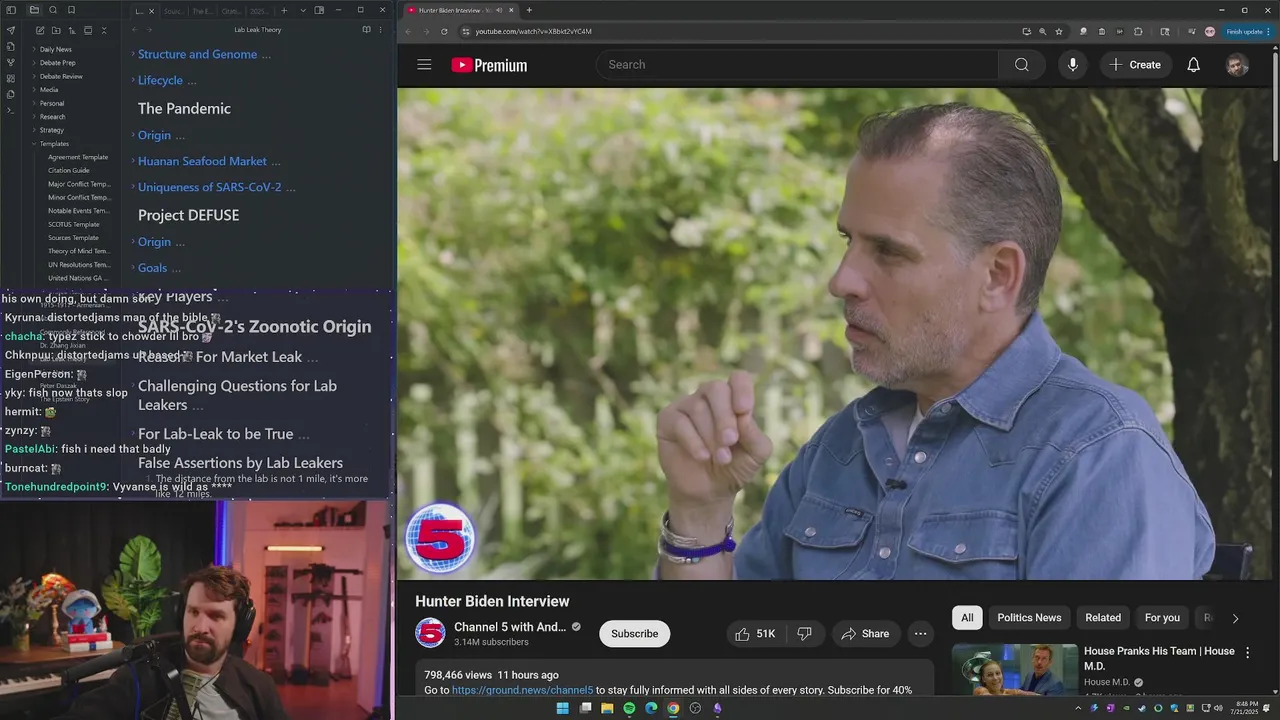The image size is (1280, 720).
Task: Open the Channel 5 channel avatar
Action: pos(430,633)
